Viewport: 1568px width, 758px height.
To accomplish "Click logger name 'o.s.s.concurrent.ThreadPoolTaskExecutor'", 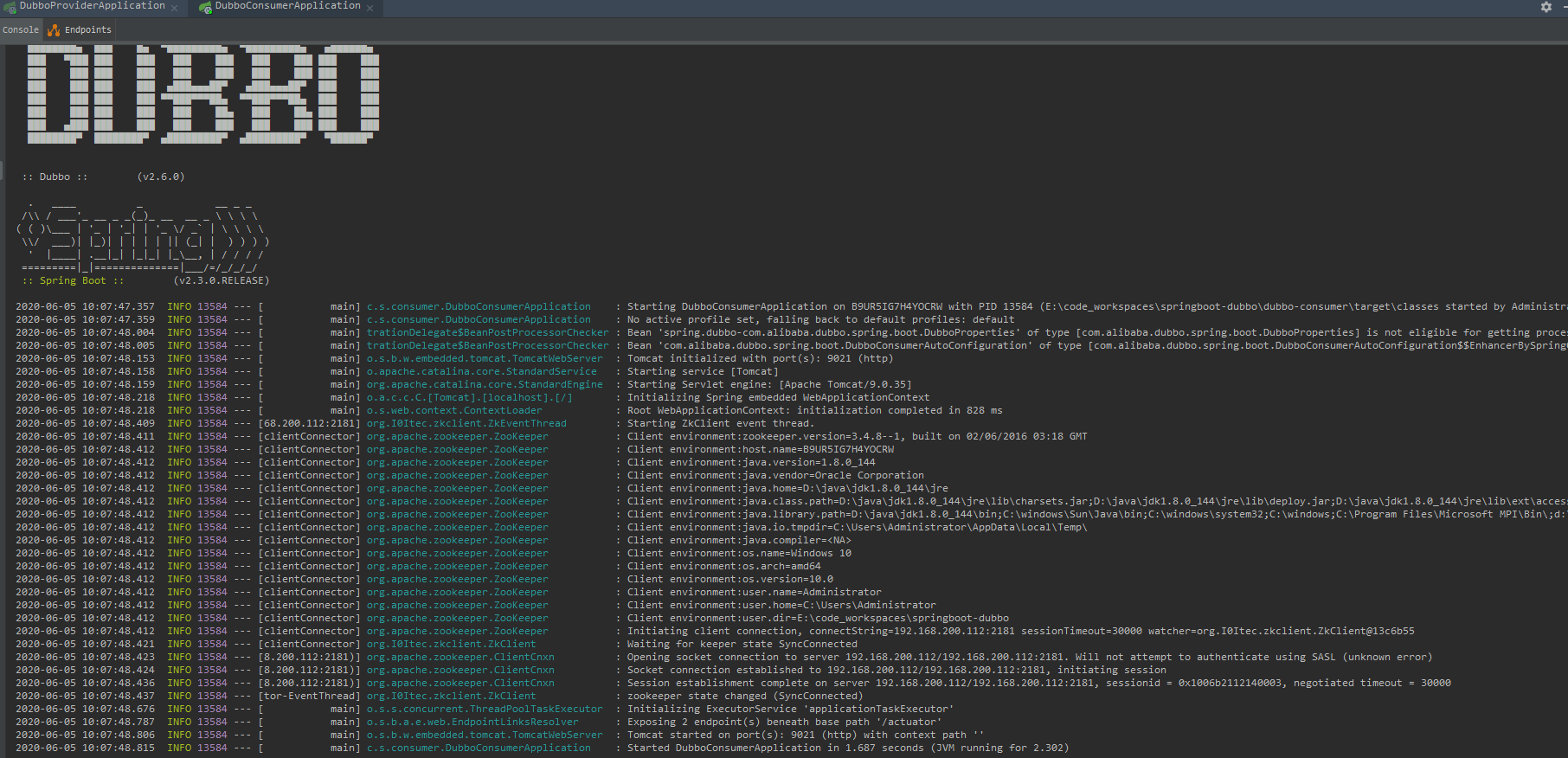I will click(485, 709).
